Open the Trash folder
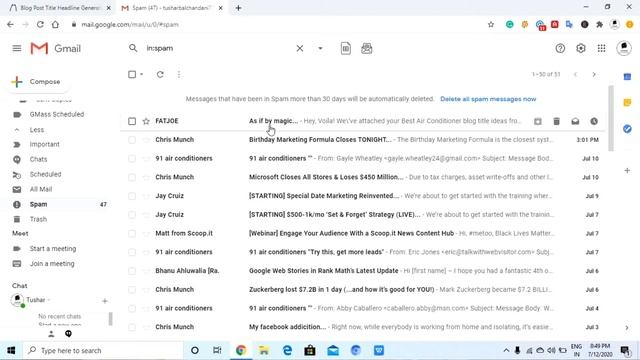Viewport: 640px width, 360px height. pyautogui.click(x=38, y=219)
